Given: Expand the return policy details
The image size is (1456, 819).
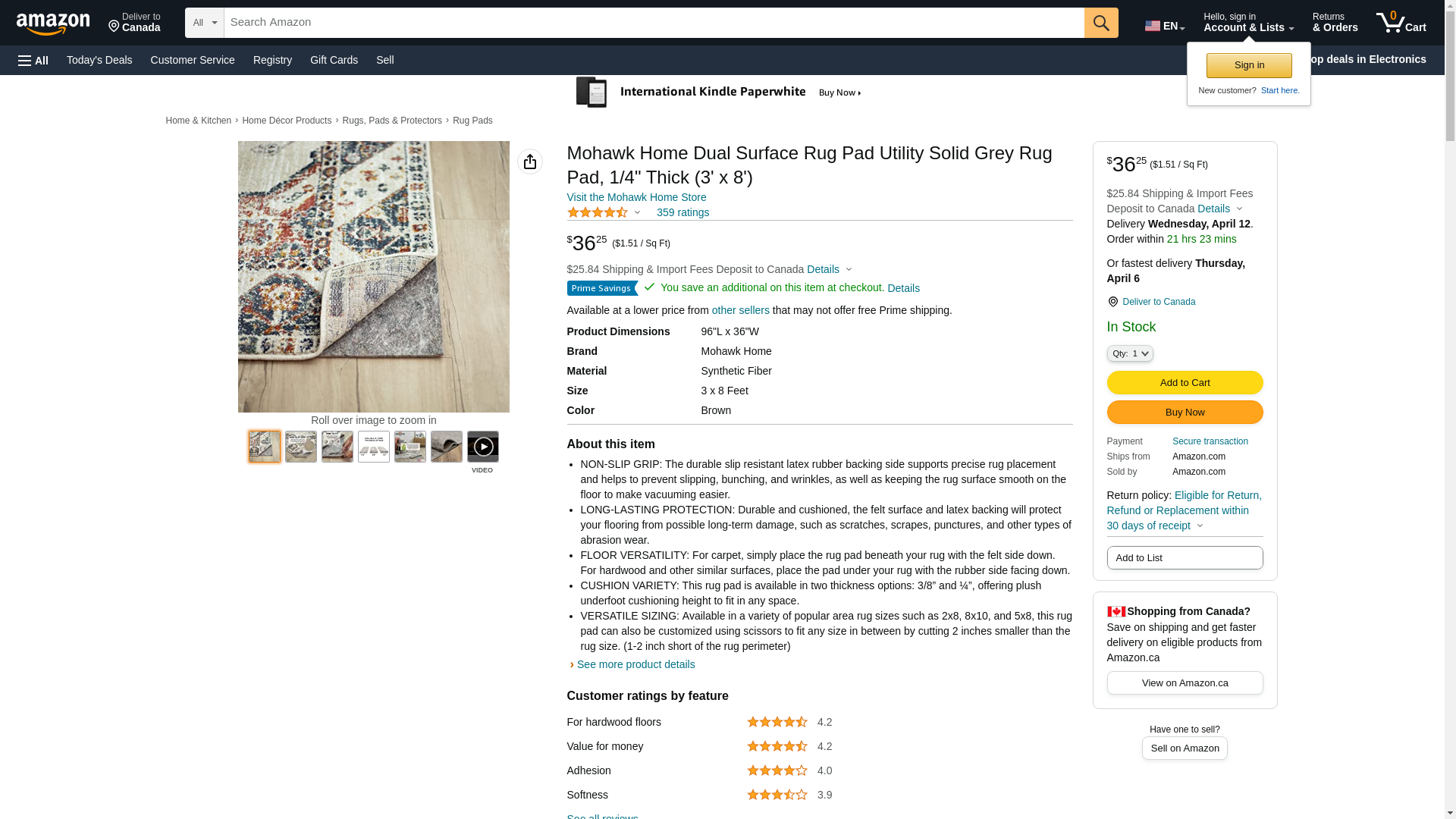Looking at the screenshot, I should tap(1200, 526).
